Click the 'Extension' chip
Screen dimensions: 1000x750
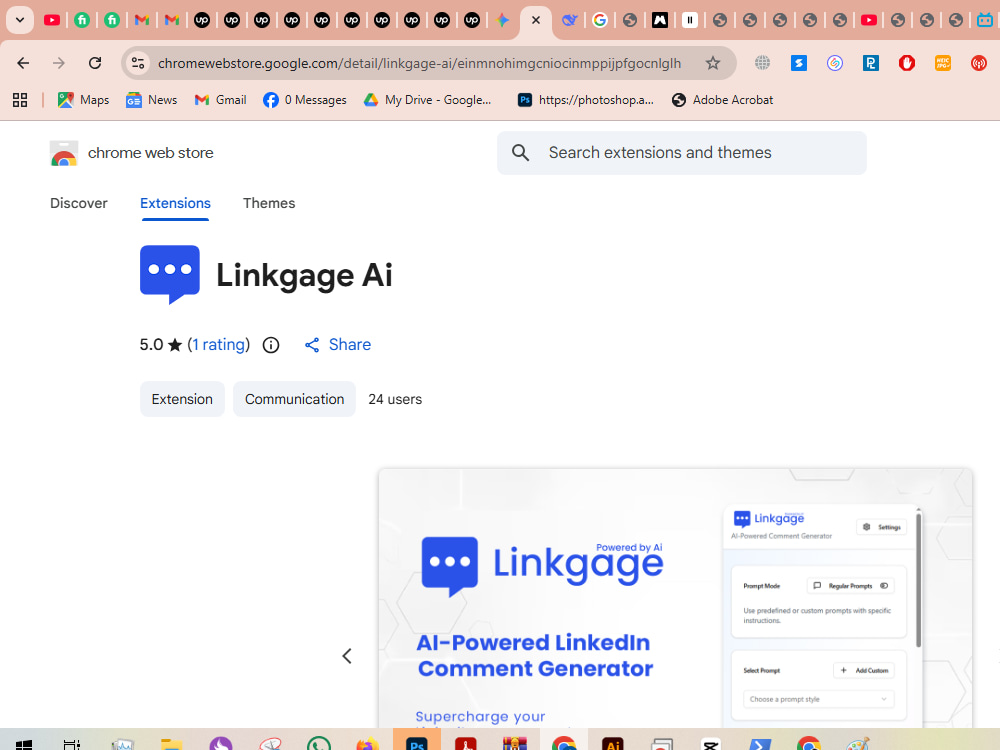point(182,399)
